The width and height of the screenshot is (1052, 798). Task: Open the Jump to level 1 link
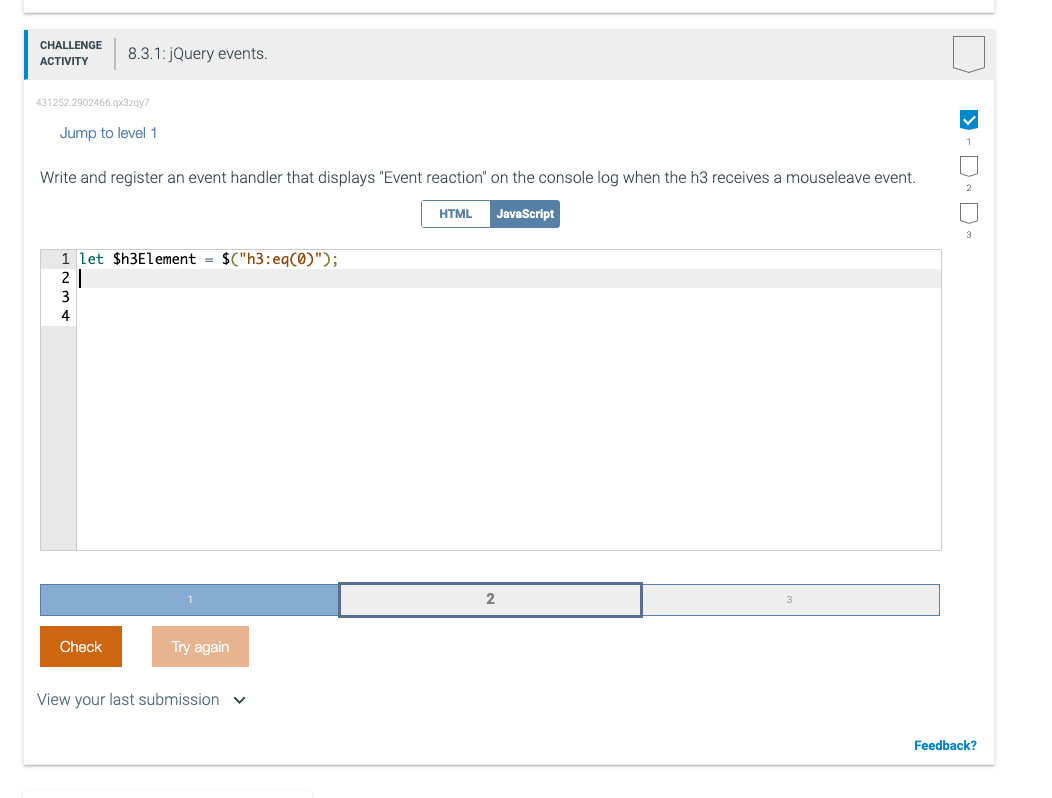point(108,132)
